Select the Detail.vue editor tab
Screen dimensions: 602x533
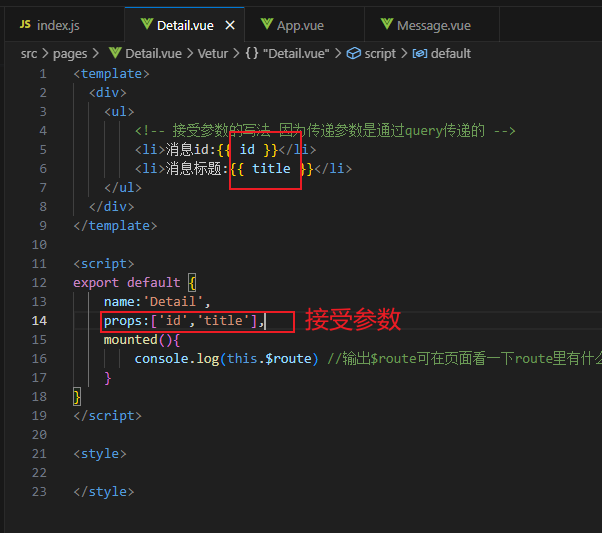(185, 25)
